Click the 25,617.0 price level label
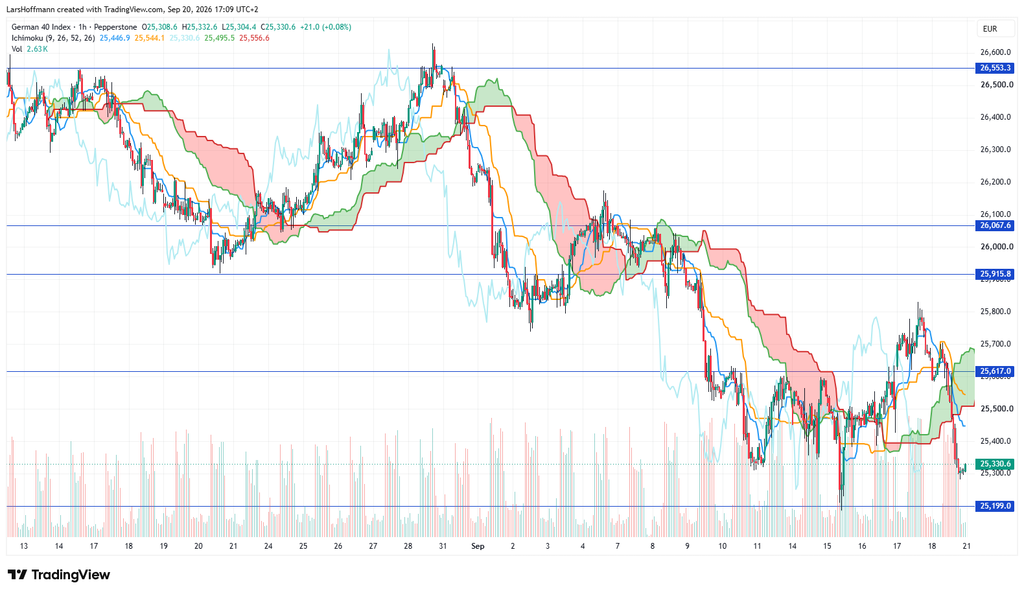Image resolution: width=1024 pixels, height=594 pixels. tap(995, 371)
